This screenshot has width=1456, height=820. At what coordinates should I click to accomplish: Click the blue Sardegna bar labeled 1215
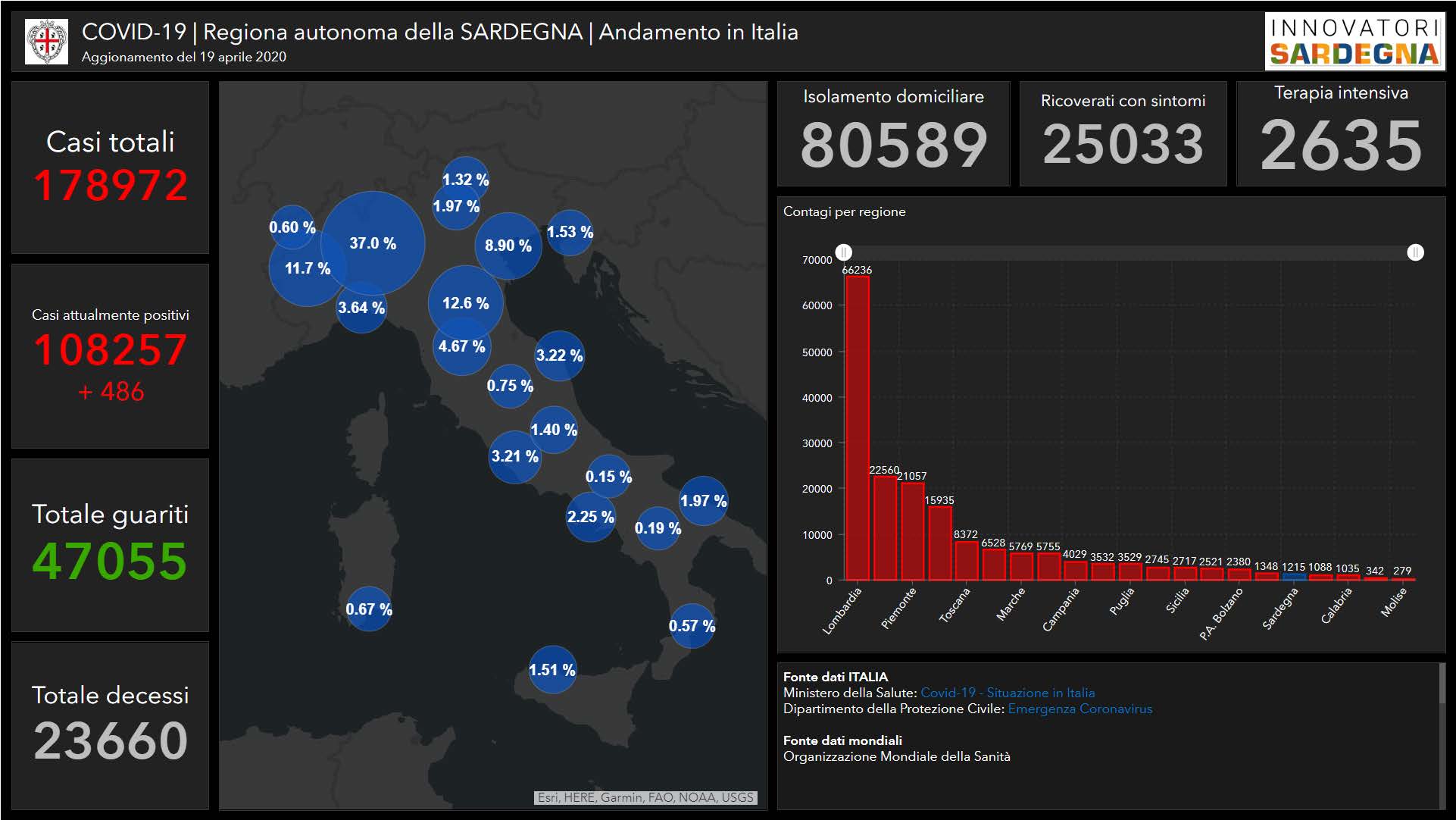[x=1293, y=577]
